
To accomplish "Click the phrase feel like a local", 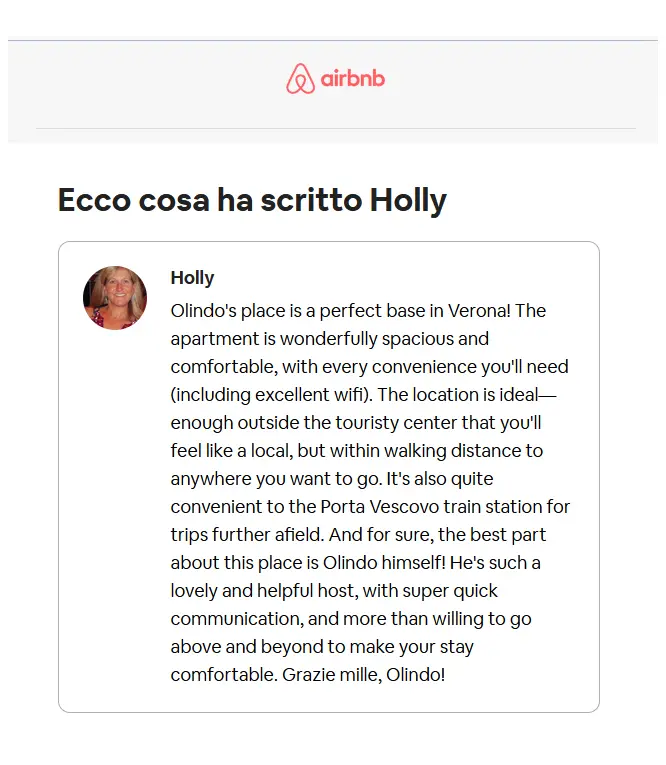I will click(232, 451).
